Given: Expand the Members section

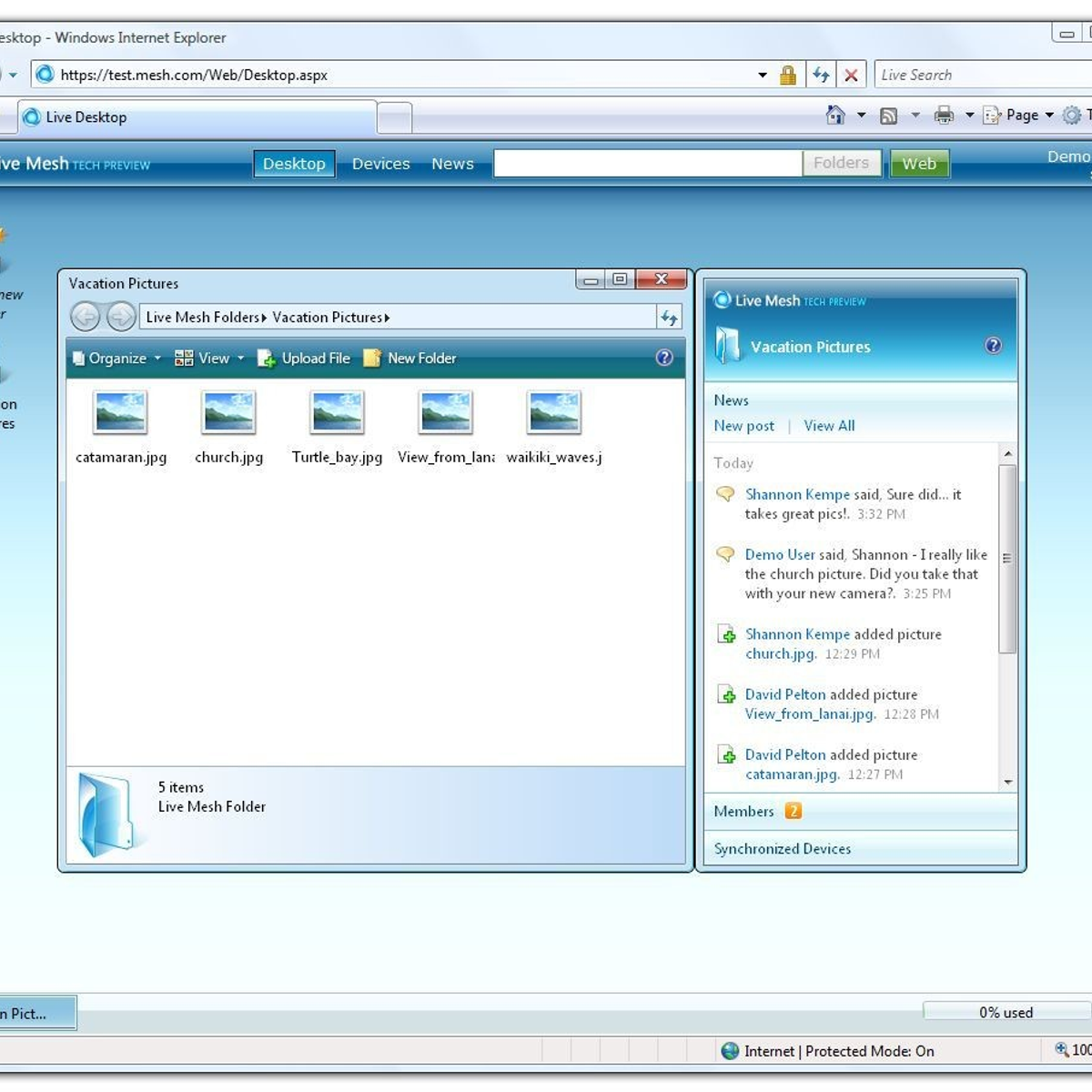Looking at the screenshot, I should pos(860,812).
